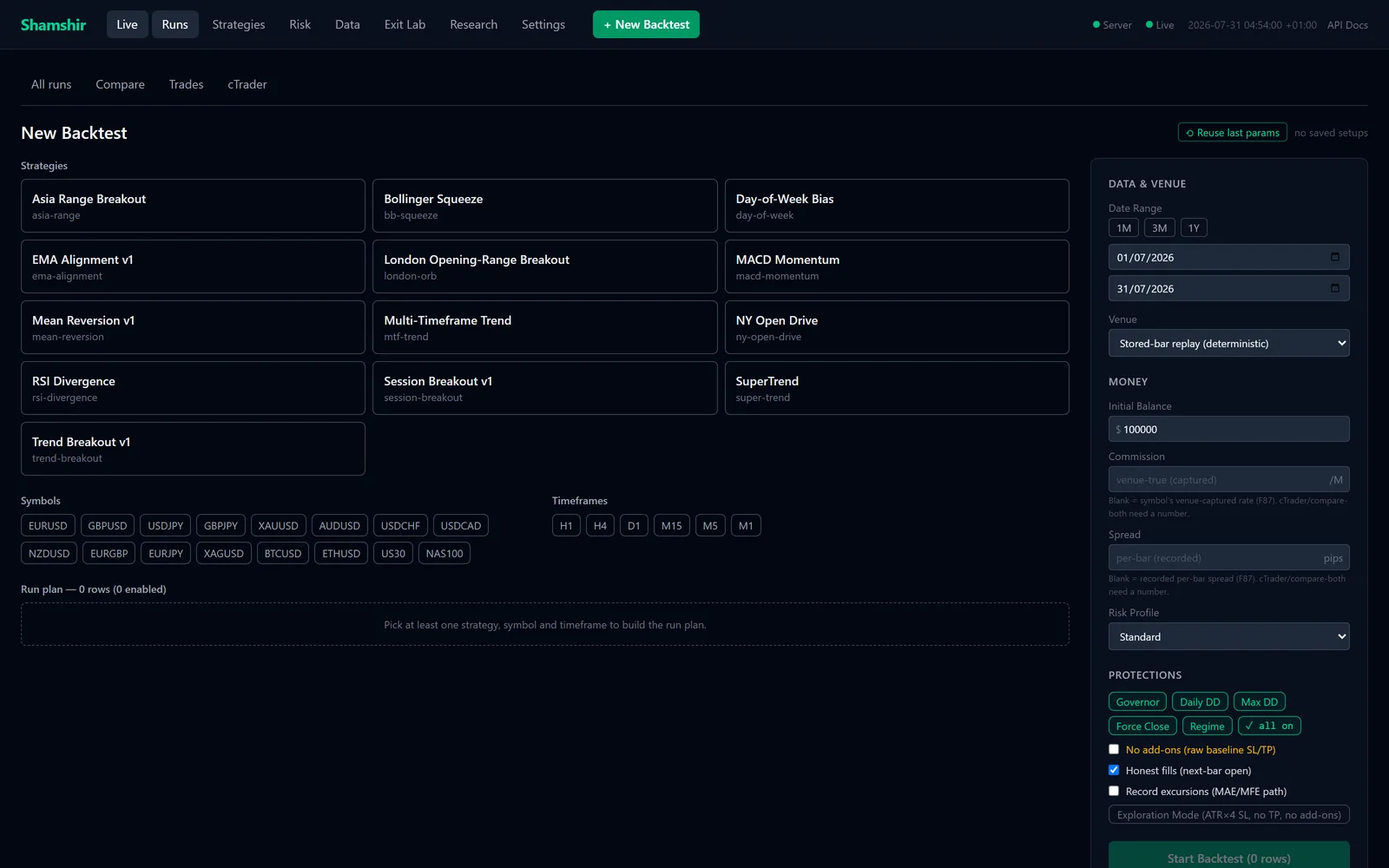
Task: Select RSI Divergence strategy card
Action: click(x=193, y=388)
